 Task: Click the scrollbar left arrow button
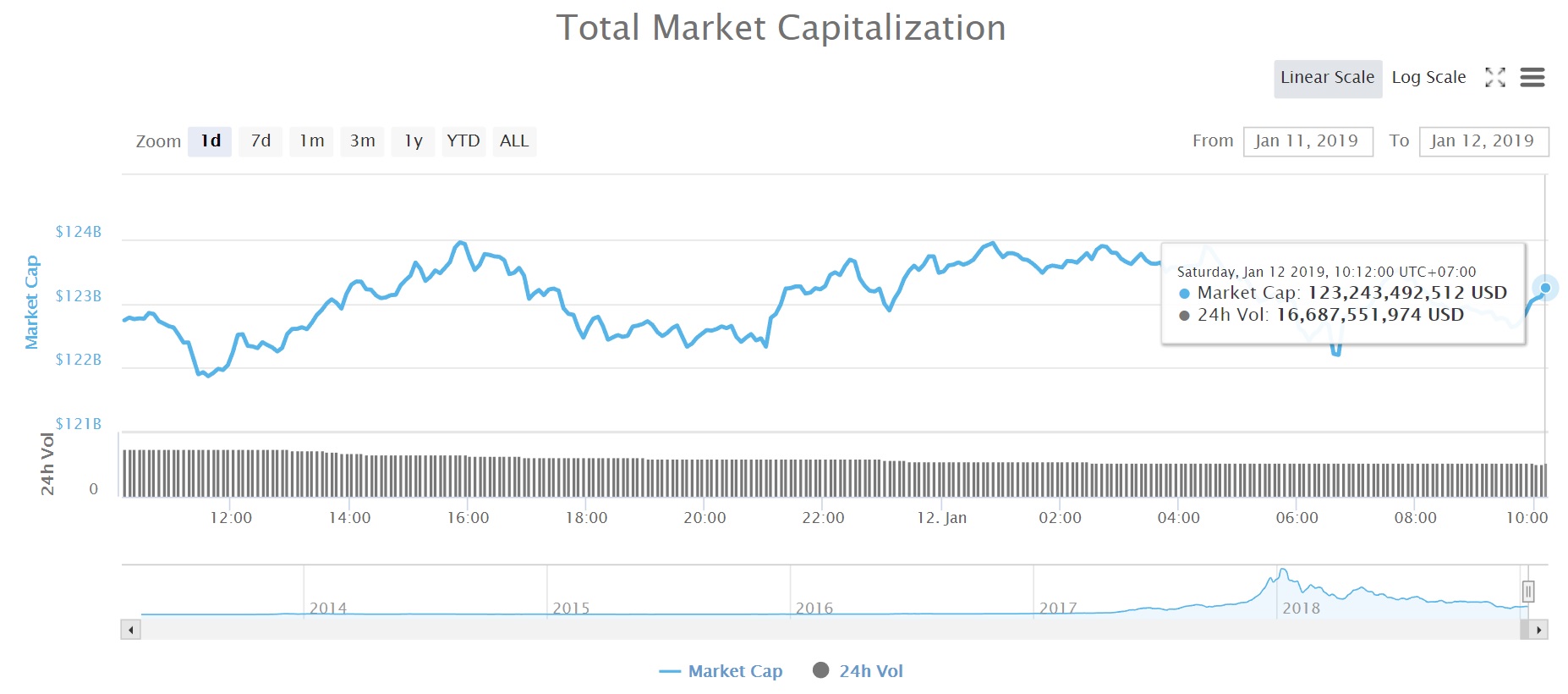coord(131,630)
